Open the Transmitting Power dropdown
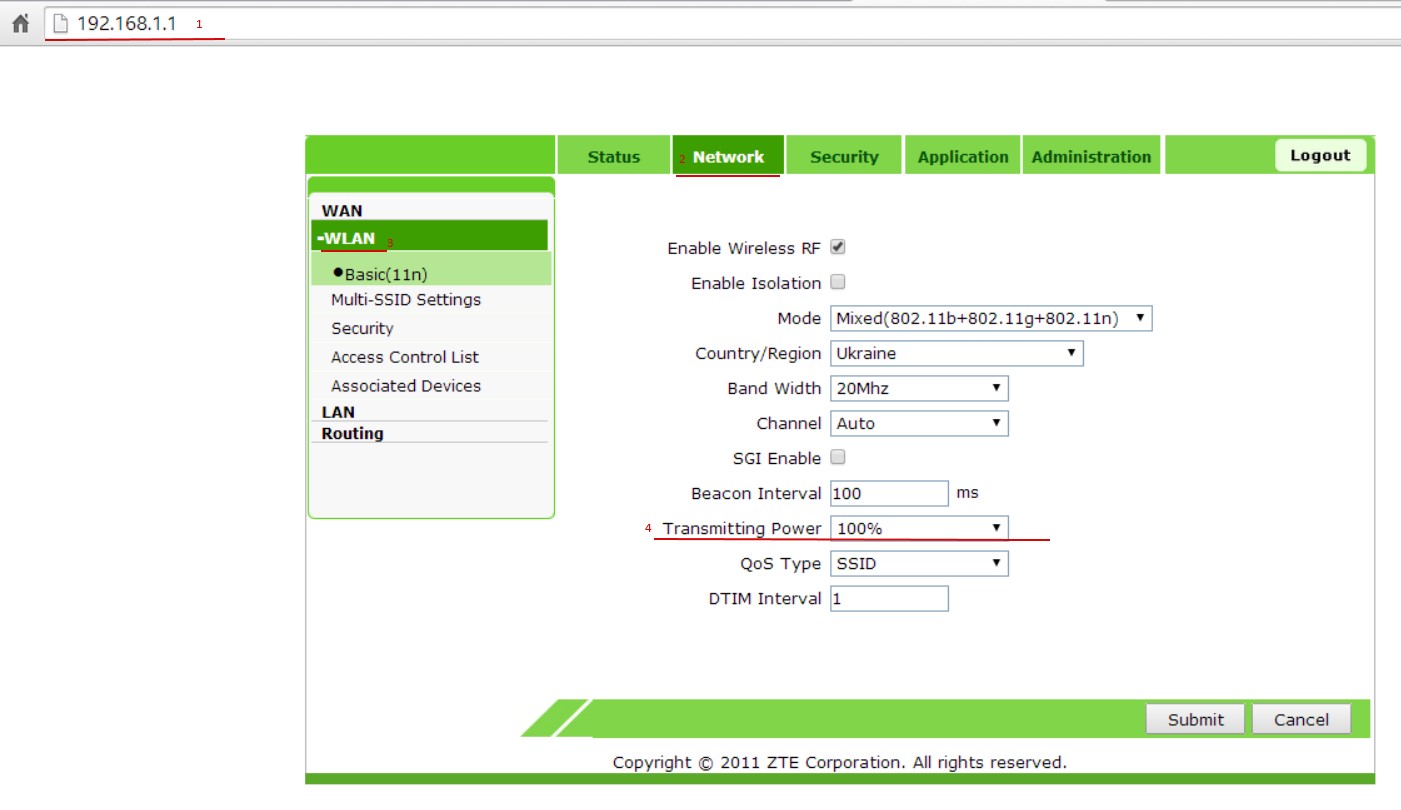1401x810 pixels. [x=919, y=528]
